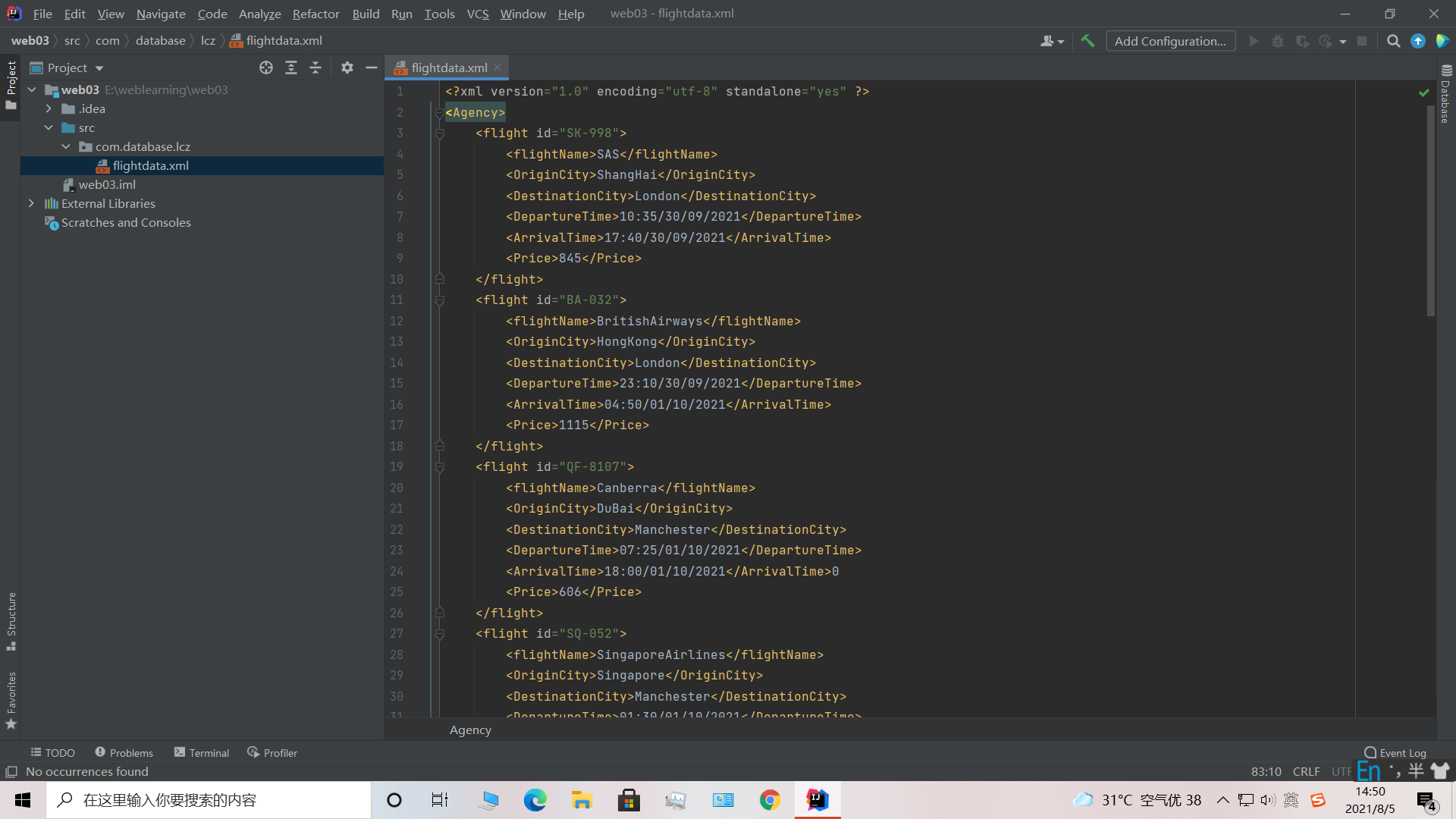Open File Explorer from taskbar
The image size is (1456, 819).
point(582,800)
